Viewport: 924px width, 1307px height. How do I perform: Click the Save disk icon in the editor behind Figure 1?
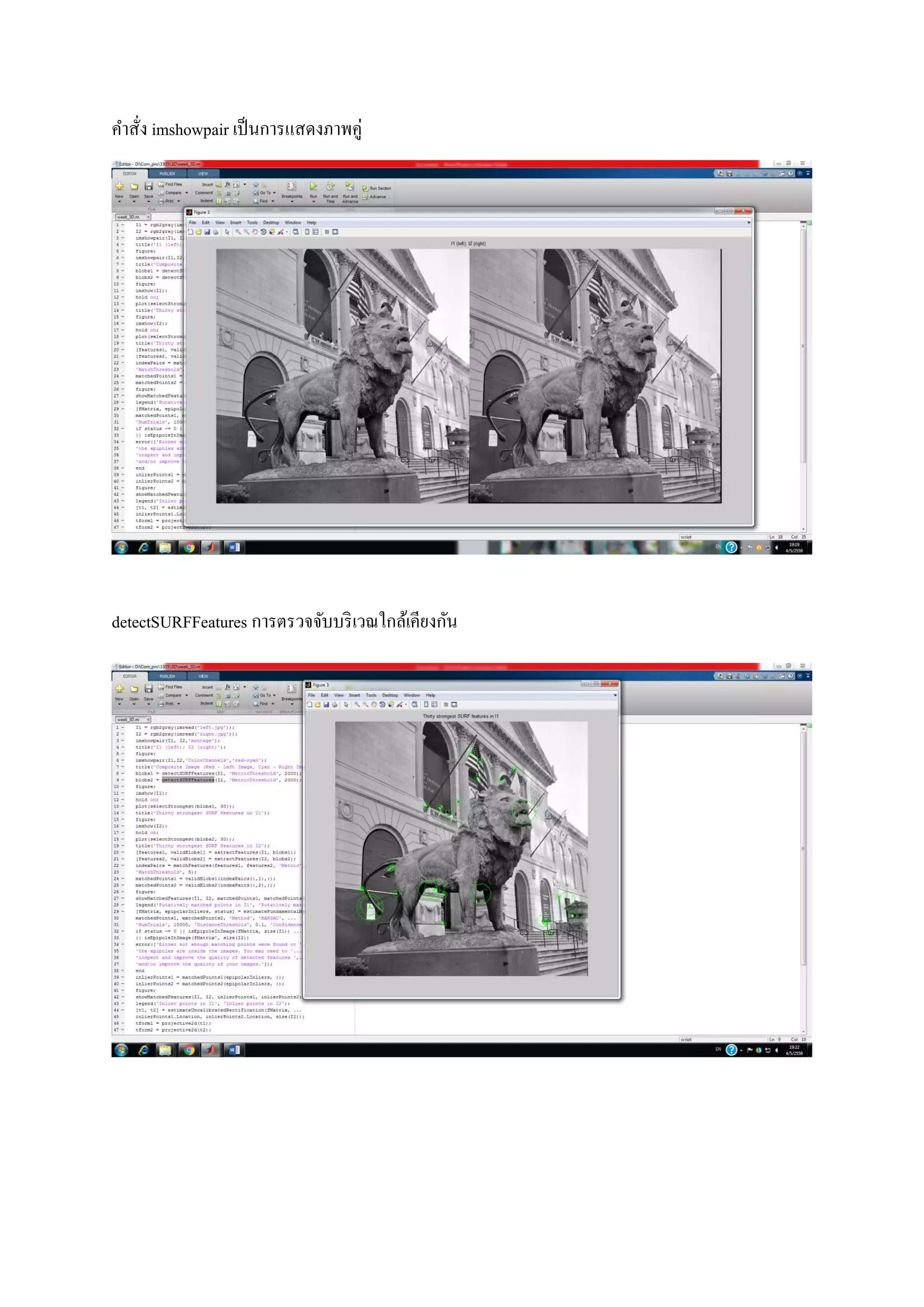[148, 186]
